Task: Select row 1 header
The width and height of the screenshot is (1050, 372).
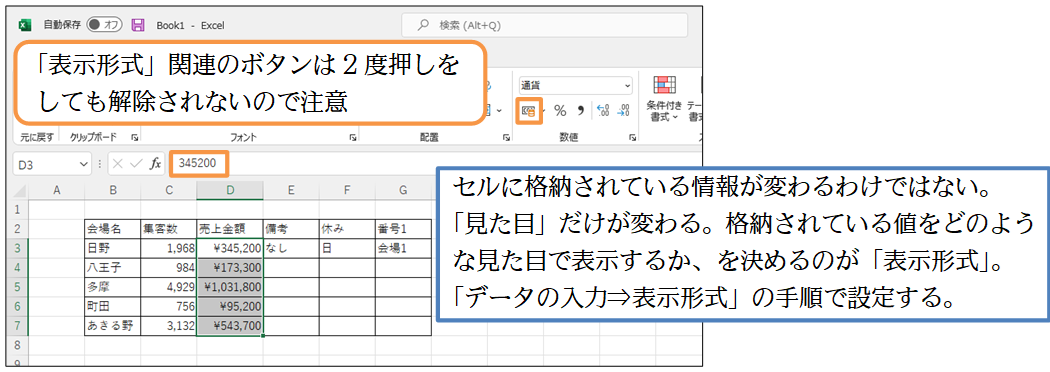Action: [18, 209]
